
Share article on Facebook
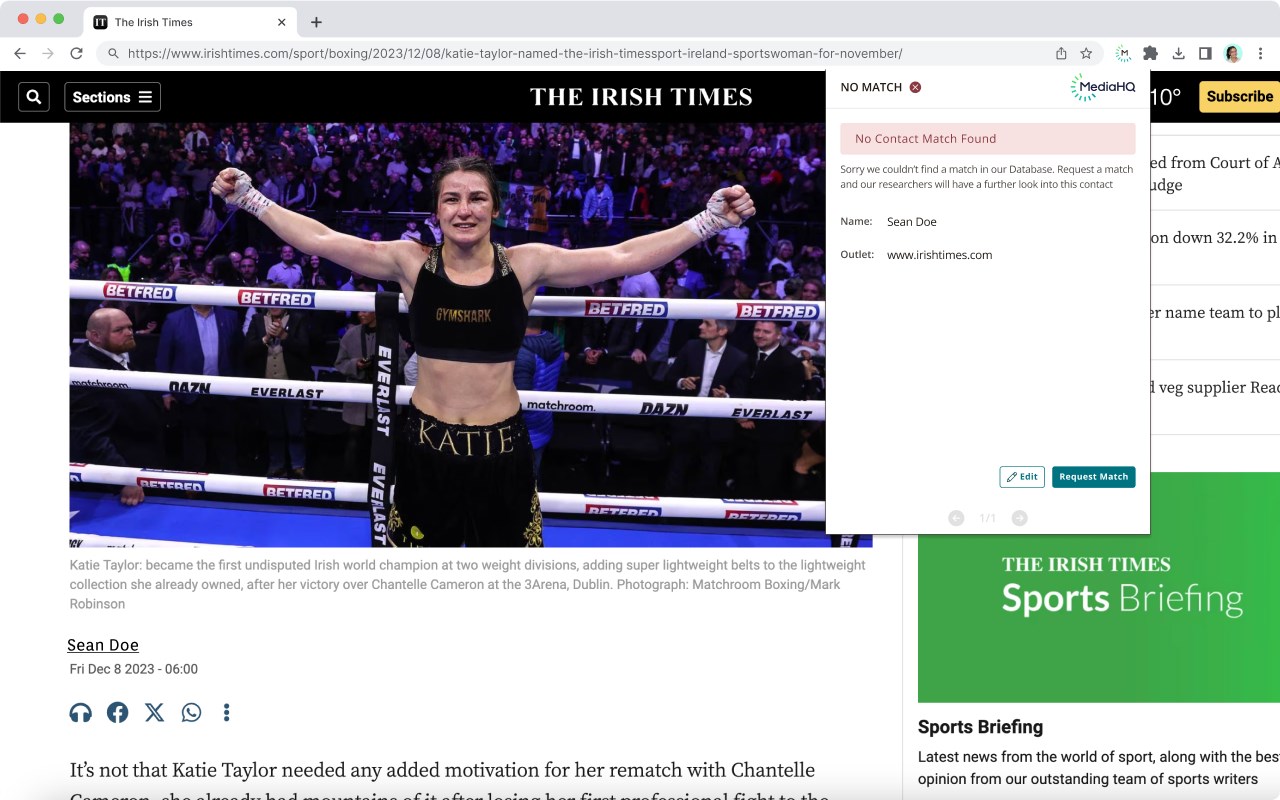point(118,712)
